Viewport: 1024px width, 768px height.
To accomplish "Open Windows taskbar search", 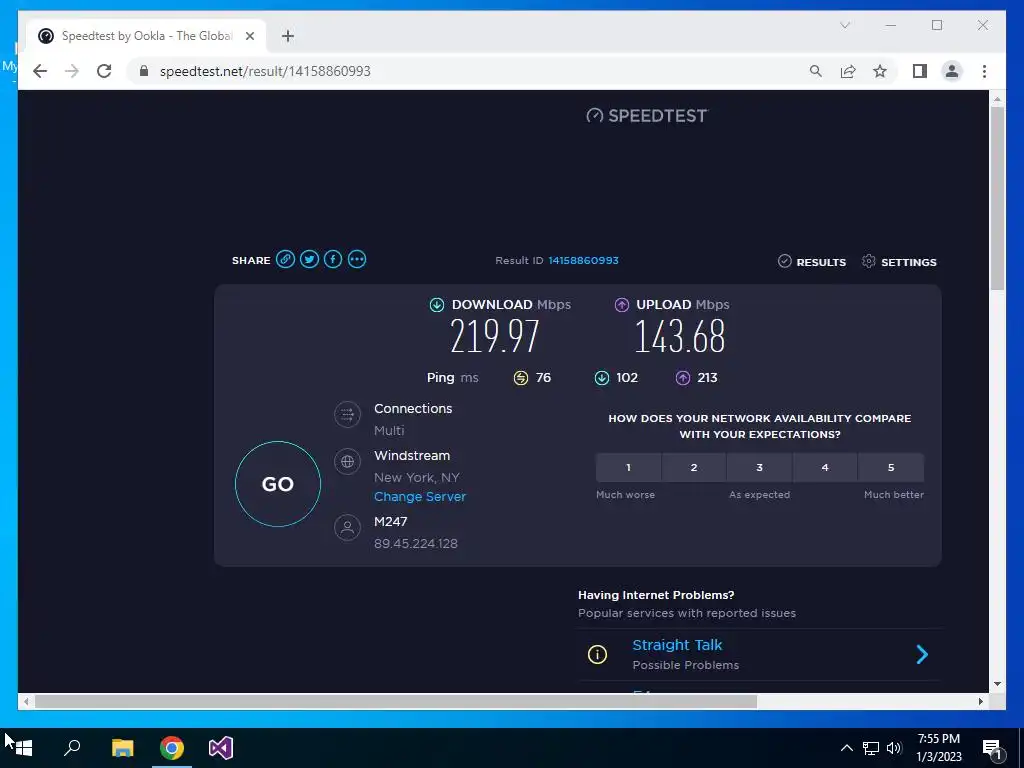I will pyautogui.click(x=72, y=748).
